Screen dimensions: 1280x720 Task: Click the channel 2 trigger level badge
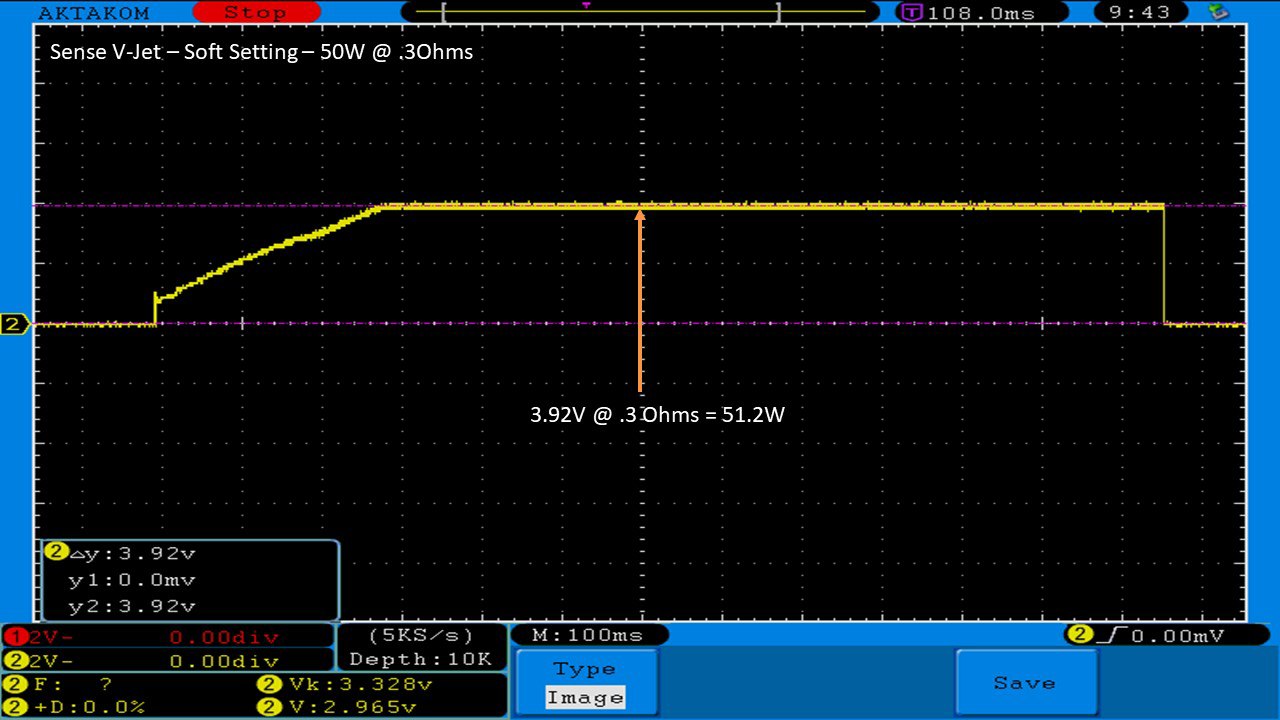click(x=1080, y=635)
